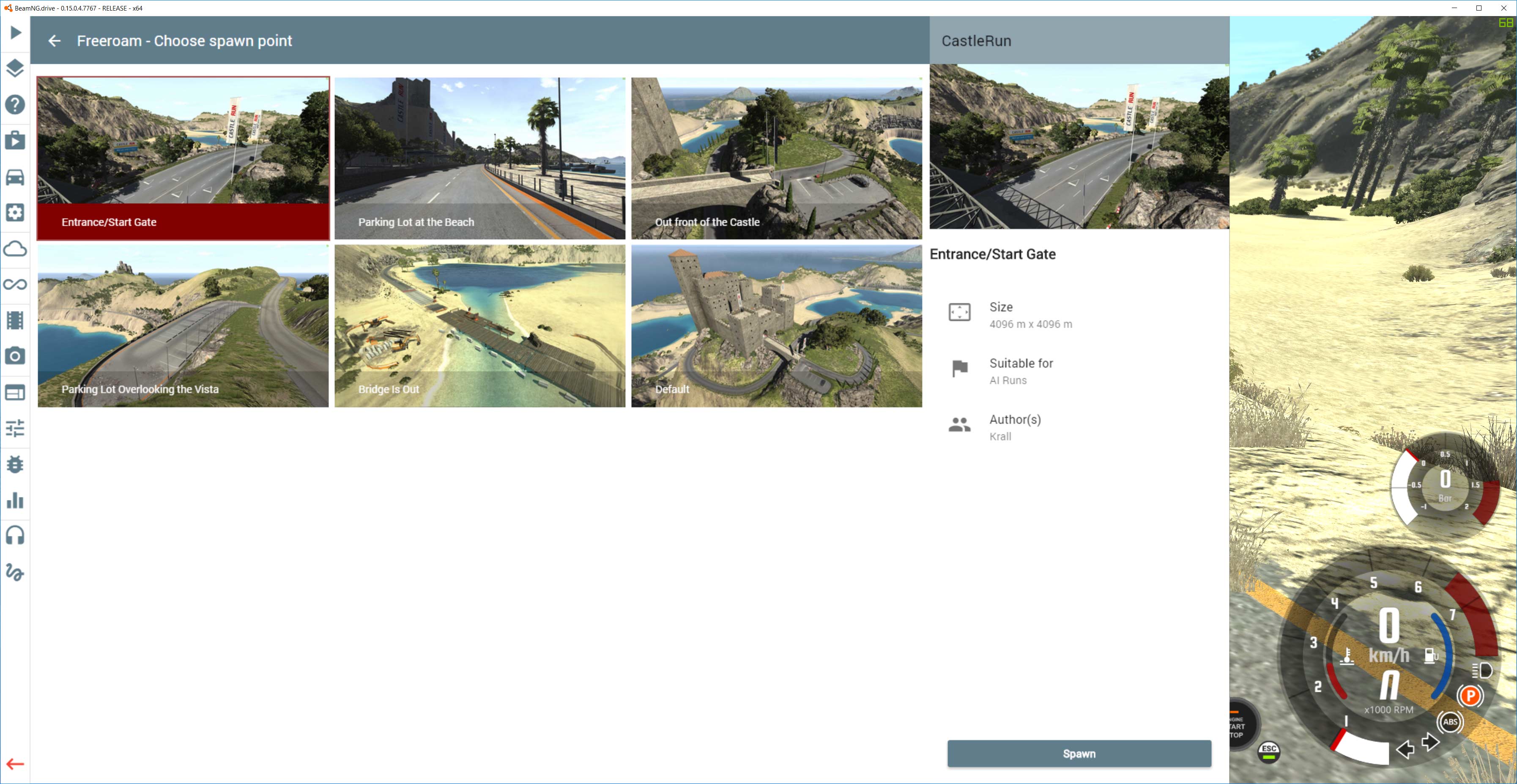Open the Replay film strip icon
Viewport: 1517px width, 784px height.
[x=15, y=320]
